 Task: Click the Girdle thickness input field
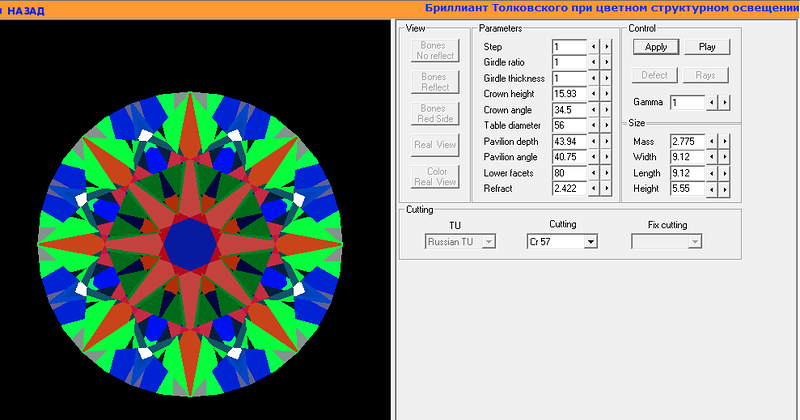pyautogui.click(x=568, y=78)
